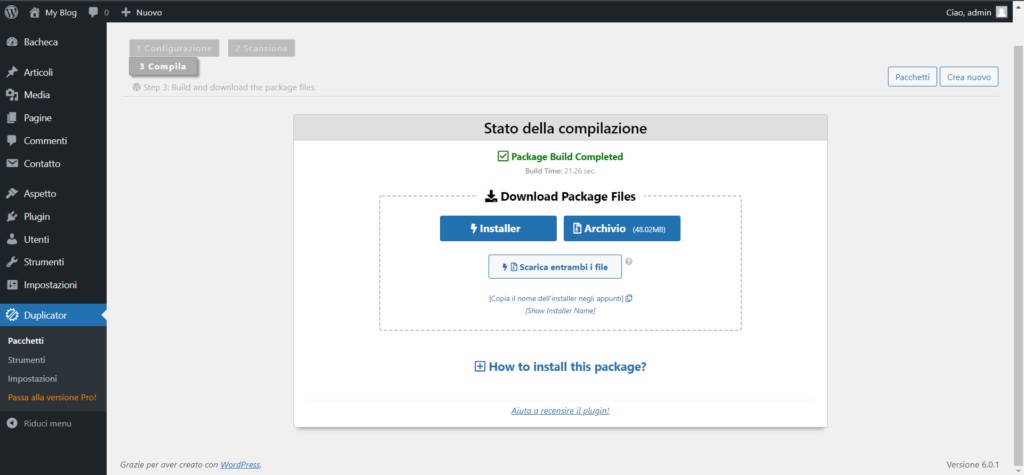
Task: Click the copy to clipboard icon
Action: coord(629,299)
